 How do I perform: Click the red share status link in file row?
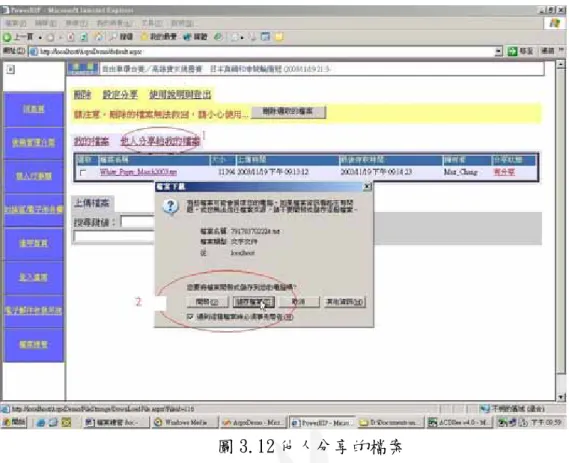(x=504, y=172)
